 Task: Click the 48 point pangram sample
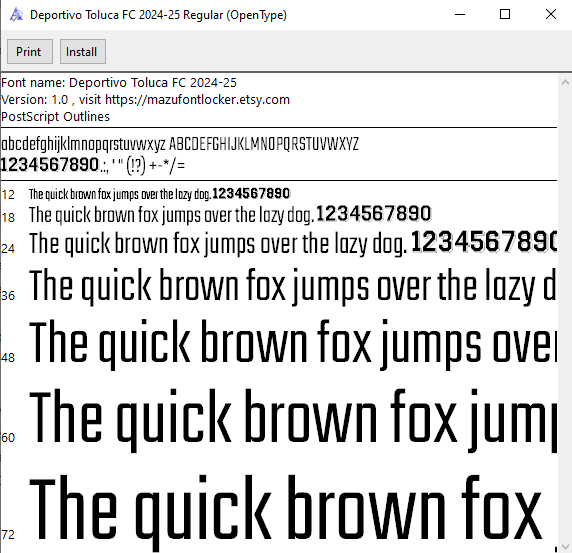293,344
